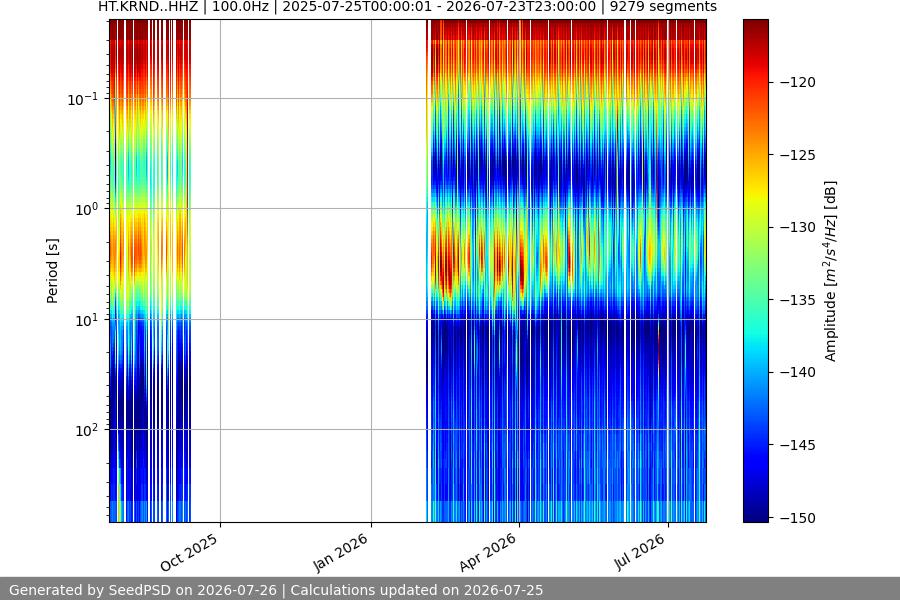Click the white data gap in the spectrogram
The image size is (900, 600).
click(x=309, y=271)
